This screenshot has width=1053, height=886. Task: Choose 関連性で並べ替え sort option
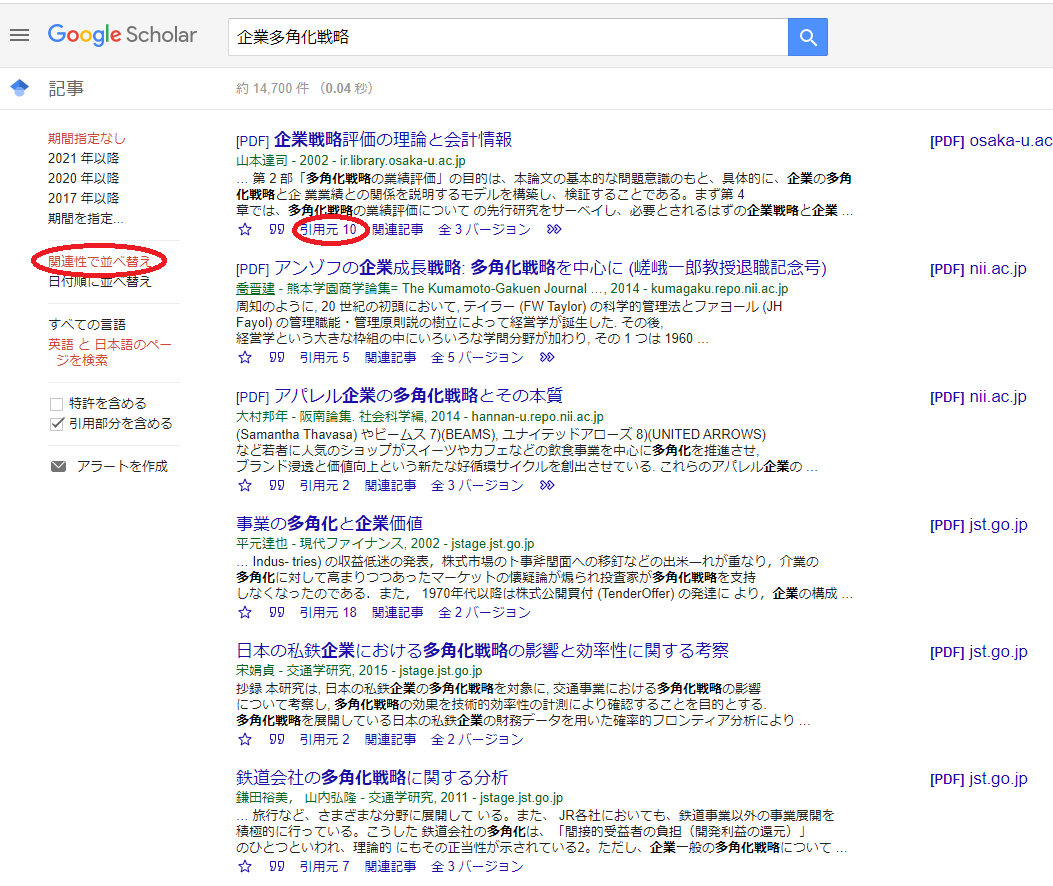[x=99, y=261]
